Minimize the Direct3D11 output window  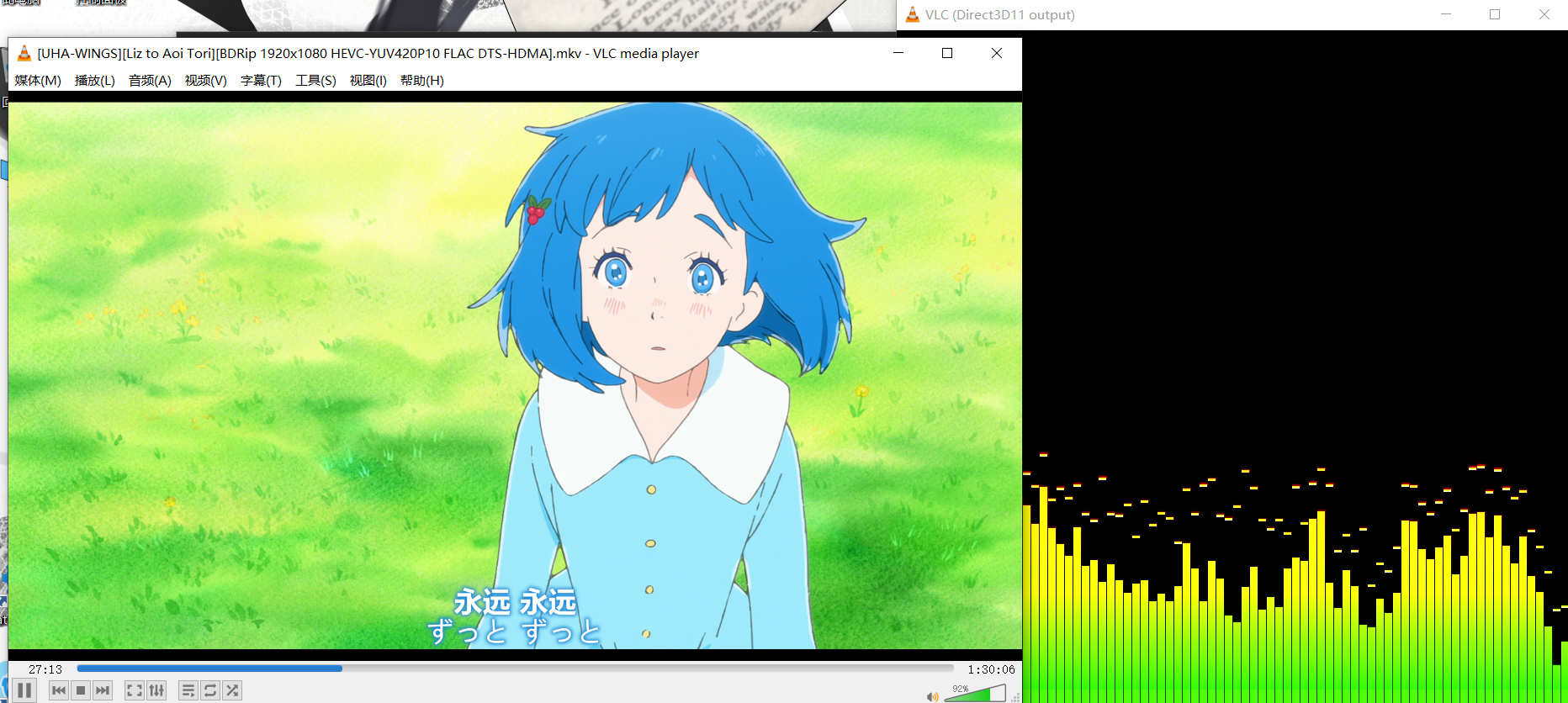click(1446, 14)
